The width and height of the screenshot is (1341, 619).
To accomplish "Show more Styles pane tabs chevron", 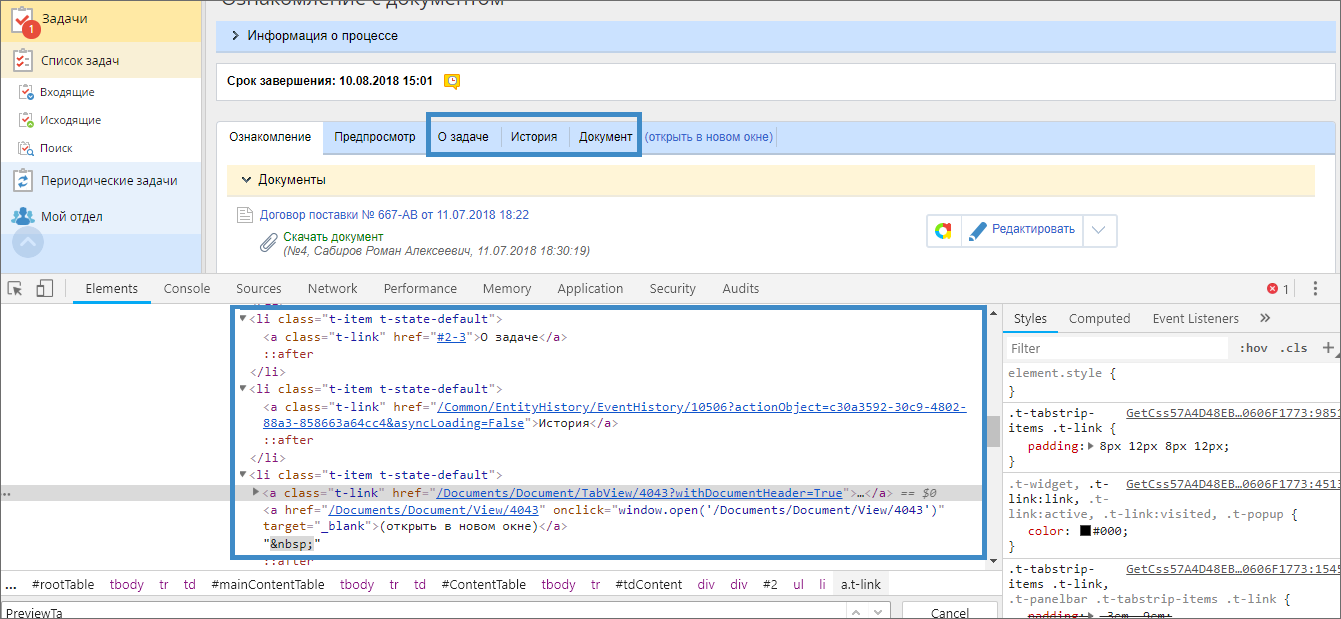I will point(1265,318).
